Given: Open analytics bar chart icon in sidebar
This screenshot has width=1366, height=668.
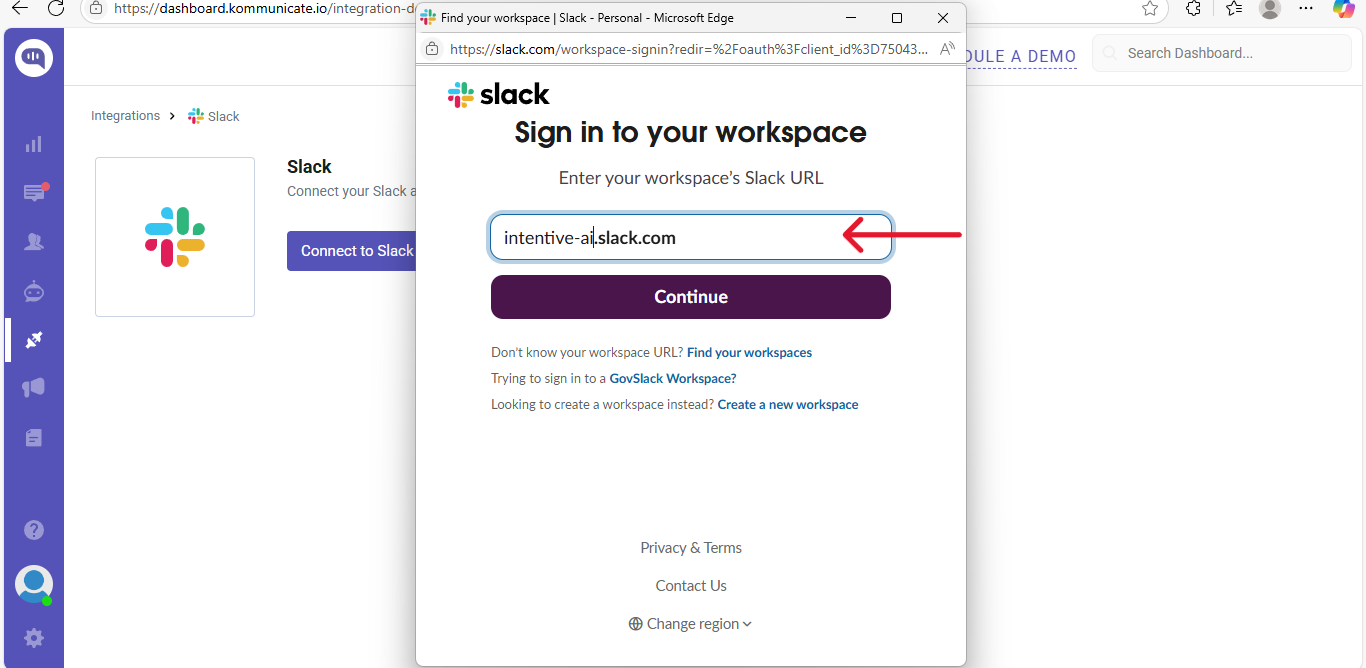Looking at the screenshot, I should (34, 144).
